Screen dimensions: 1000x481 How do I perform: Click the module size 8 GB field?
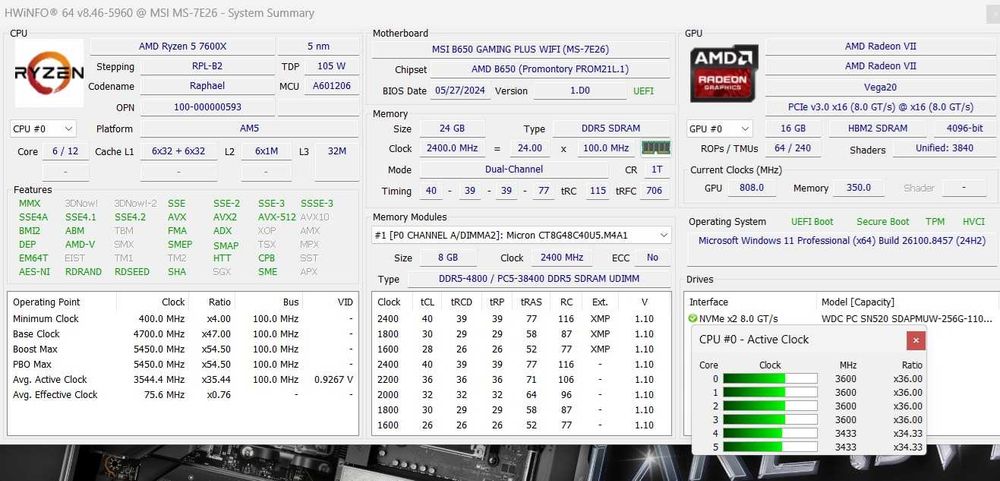448,258
